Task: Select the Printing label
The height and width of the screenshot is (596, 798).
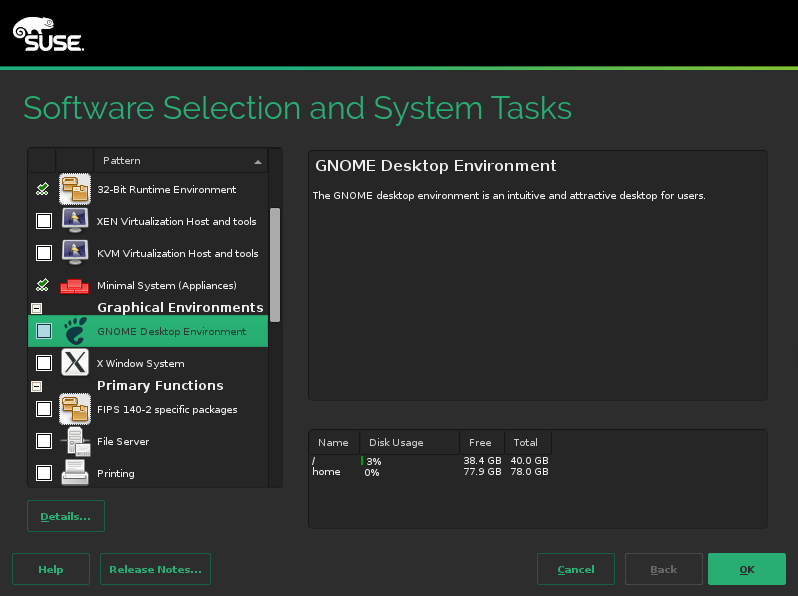Action: point(116,473)
